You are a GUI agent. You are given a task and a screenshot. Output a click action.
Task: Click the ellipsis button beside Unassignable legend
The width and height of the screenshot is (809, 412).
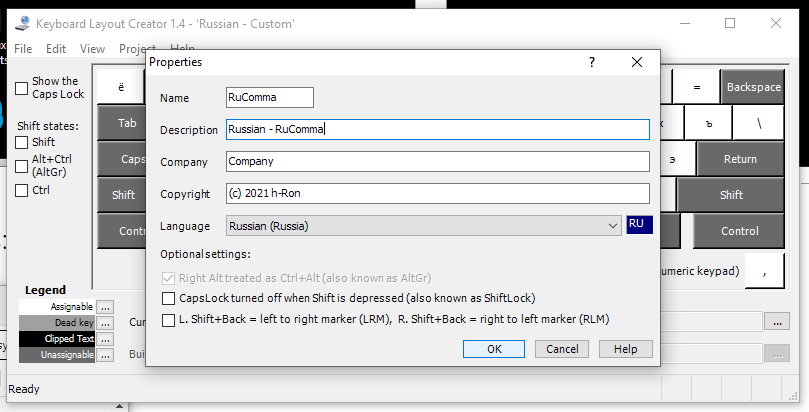coord(105,355)
